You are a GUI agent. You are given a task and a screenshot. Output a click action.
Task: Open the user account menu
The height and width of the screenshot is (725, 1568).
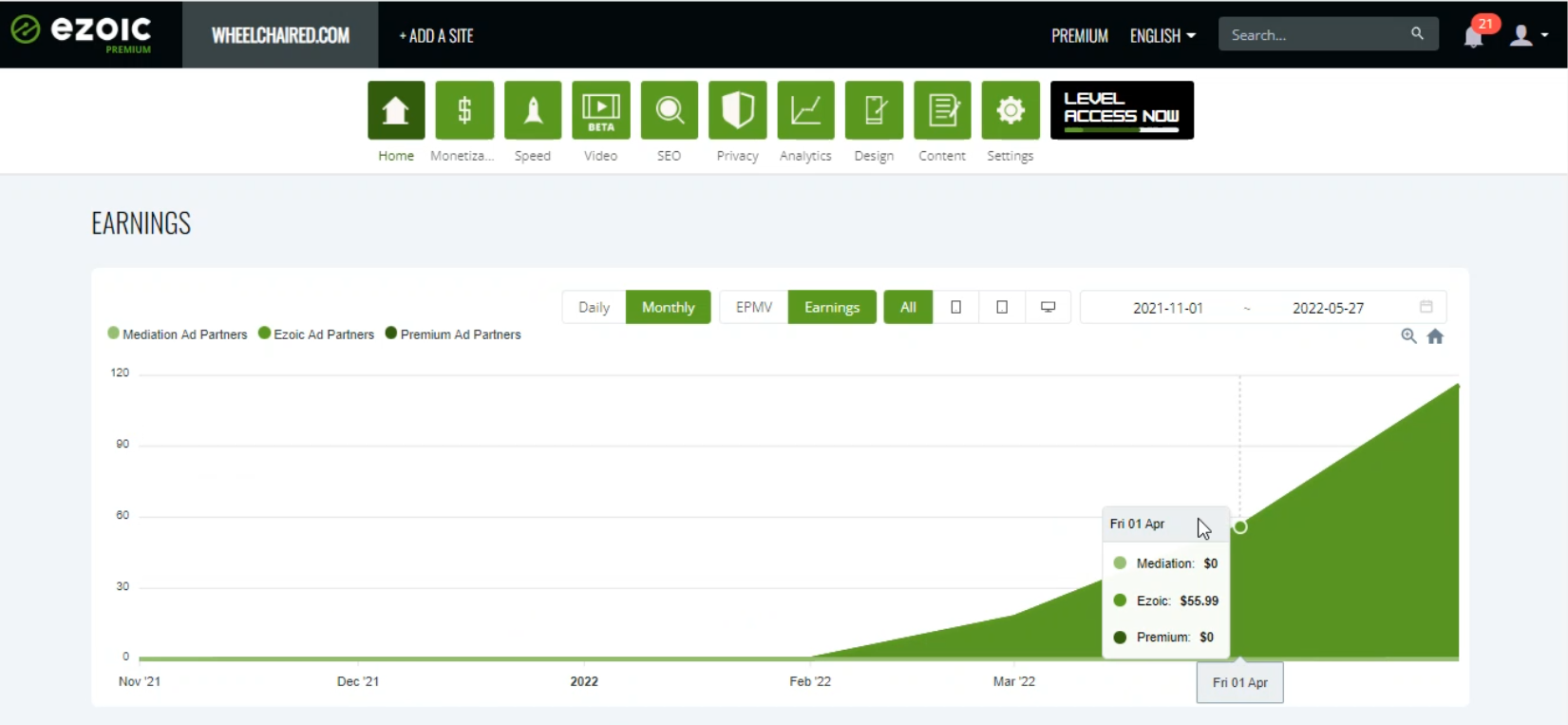(x=1528, y=35)
